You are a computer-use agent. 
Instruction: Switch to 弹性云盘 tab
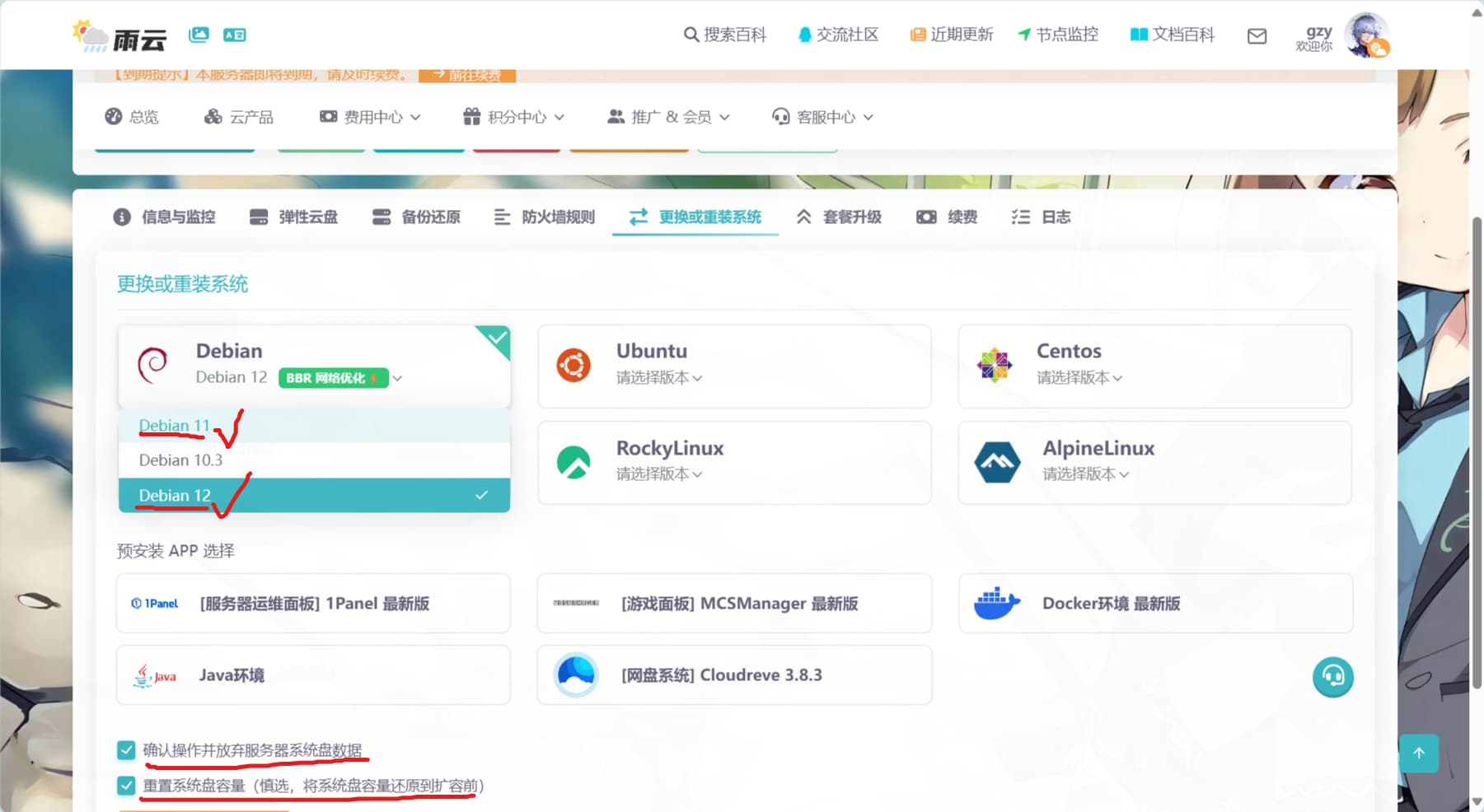[x=293, y=217]
